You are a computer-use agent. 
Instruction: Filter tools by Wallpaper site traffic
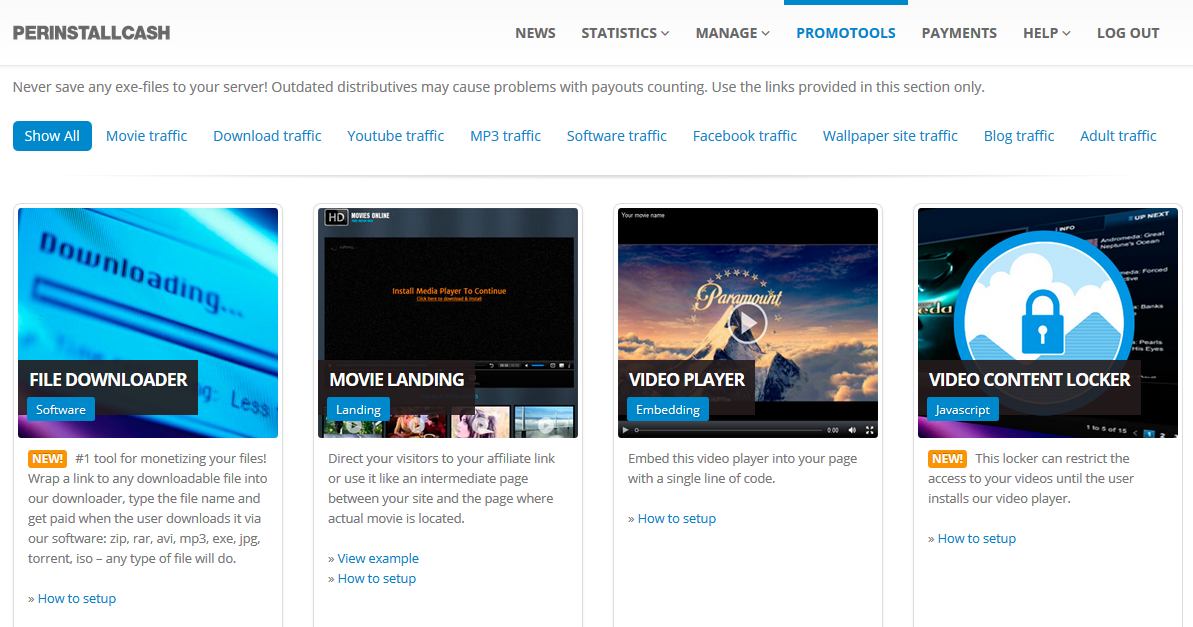(890, 136)
